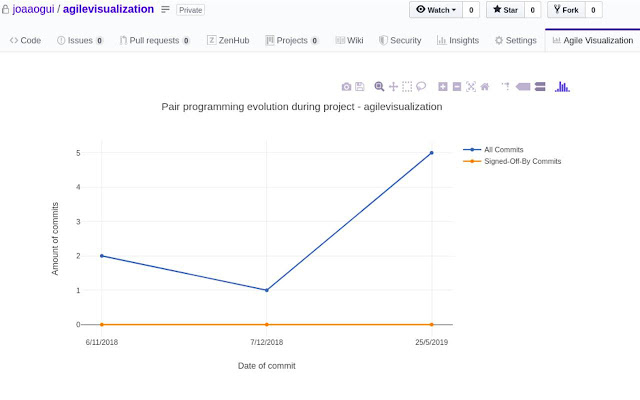Download plot as PNG camera icon
640x400 pixels.
pos(346,87)
